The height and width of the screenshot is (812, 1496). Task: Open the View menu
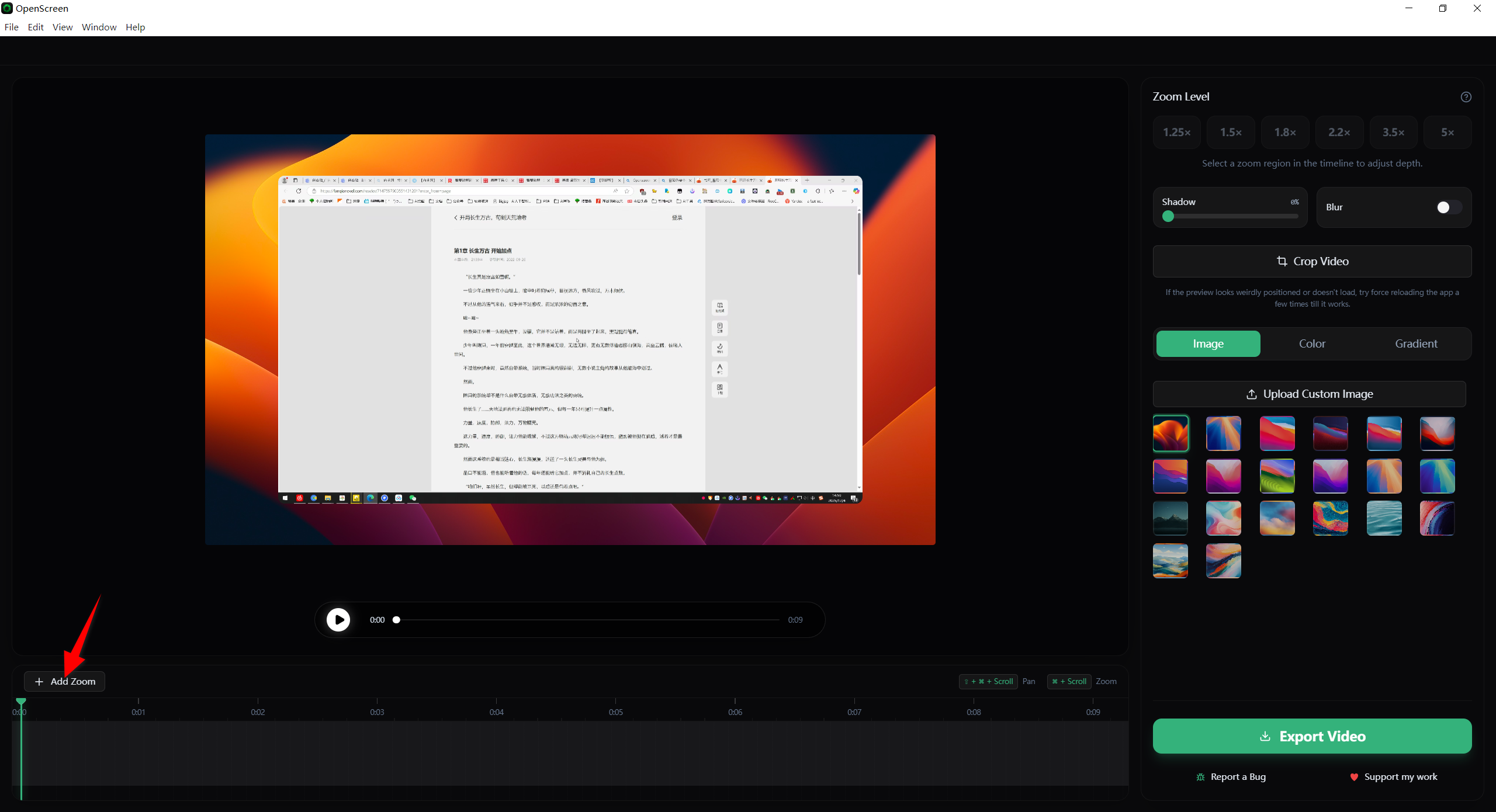click(x=62, y=27)
